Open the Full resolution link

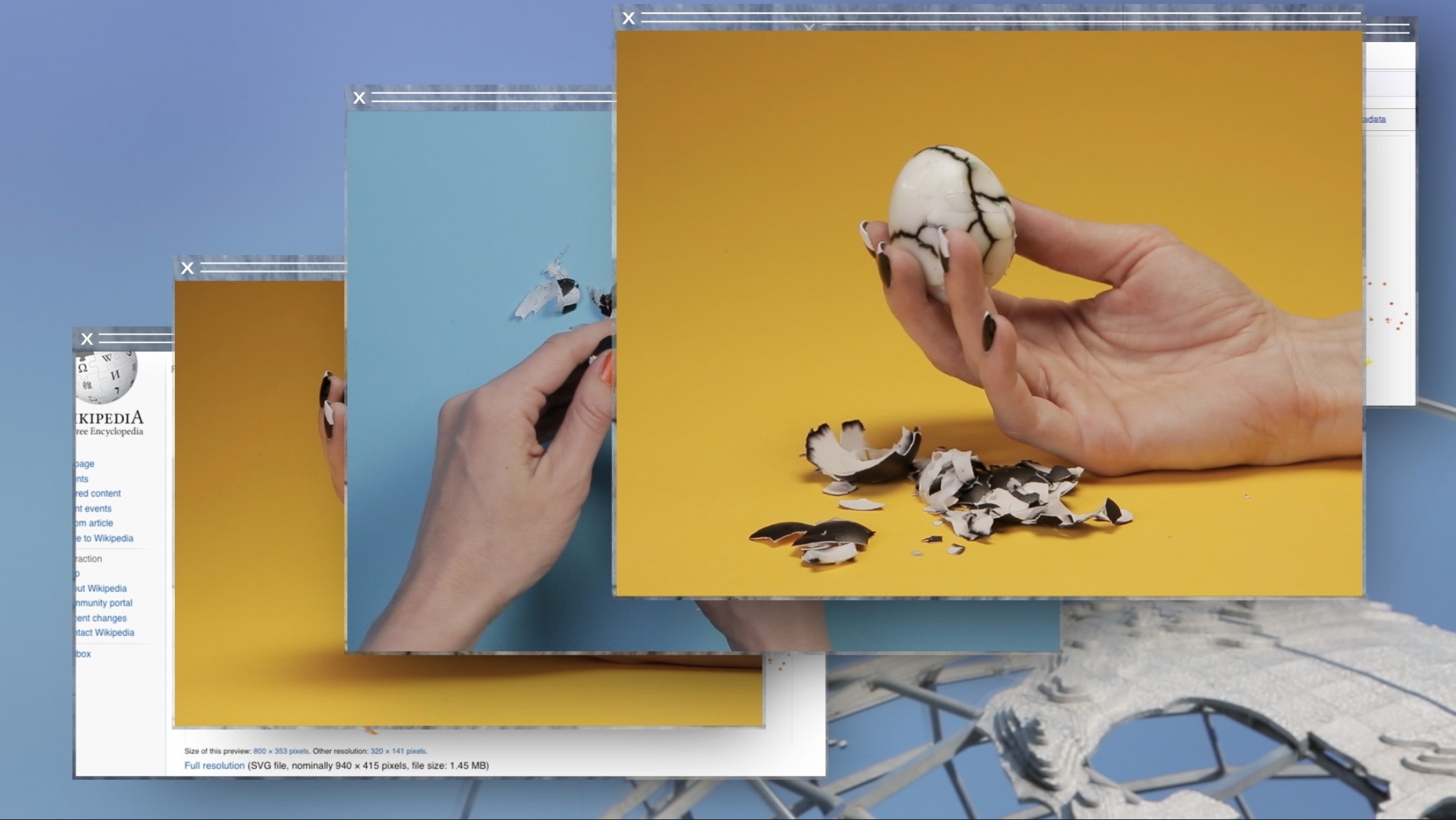[214, 766]
